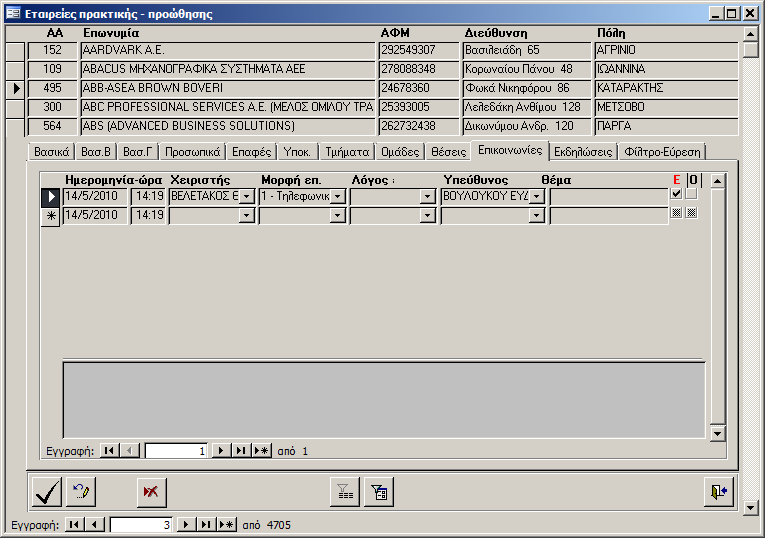Open the Χειριστής dropdown in first row
The height and width of the screenshot is (538, 765).
point(247,197)
